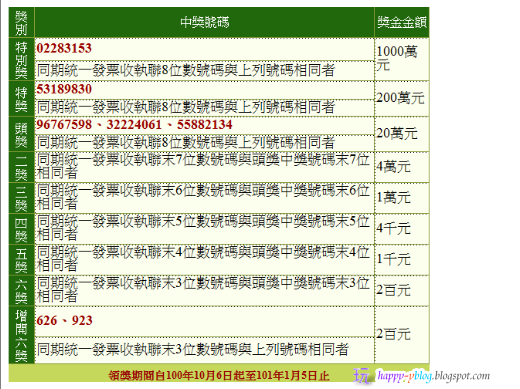Select the special prize number 02283153
The width and height of the screenshot is (520, 389).
(x=64, y=48)
